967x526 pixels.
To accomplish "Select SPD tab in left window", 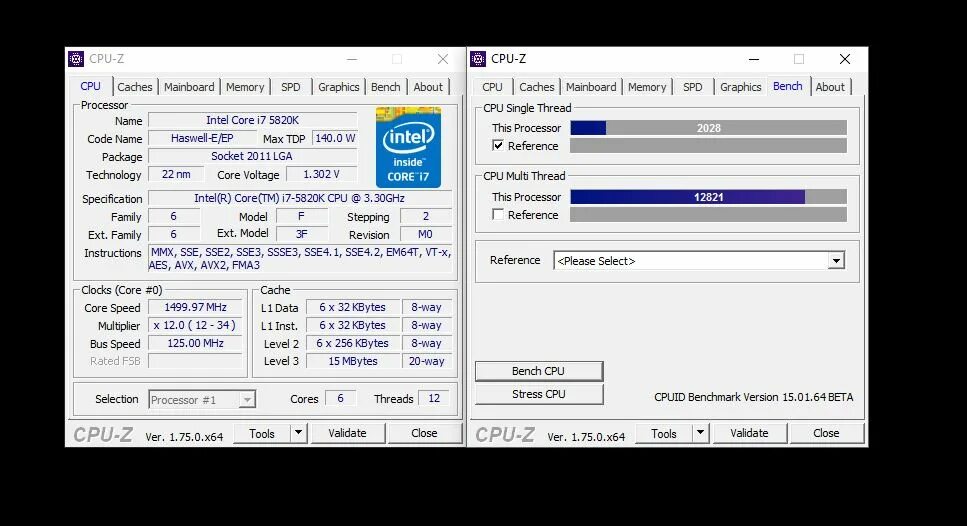I will (x=290, y=87).
